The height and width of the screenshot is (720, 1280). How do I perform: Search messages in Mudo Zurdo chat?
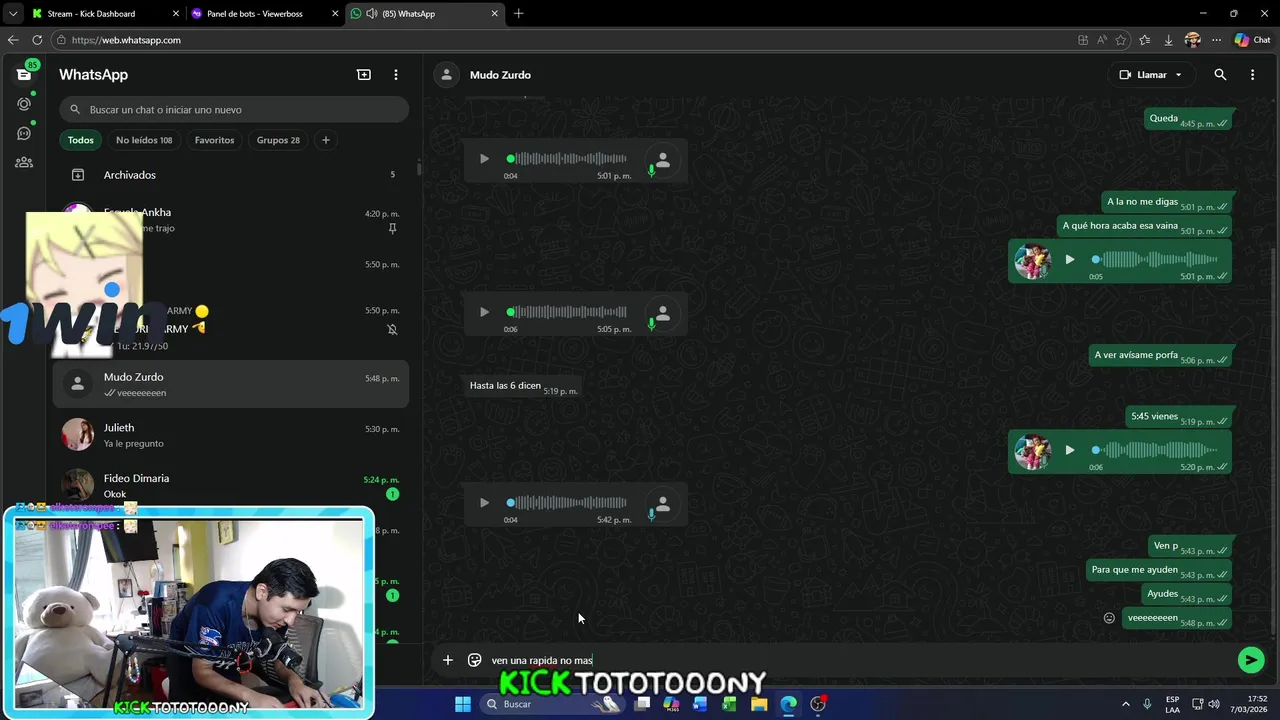pyautogui.click(x=1220, y=75)
